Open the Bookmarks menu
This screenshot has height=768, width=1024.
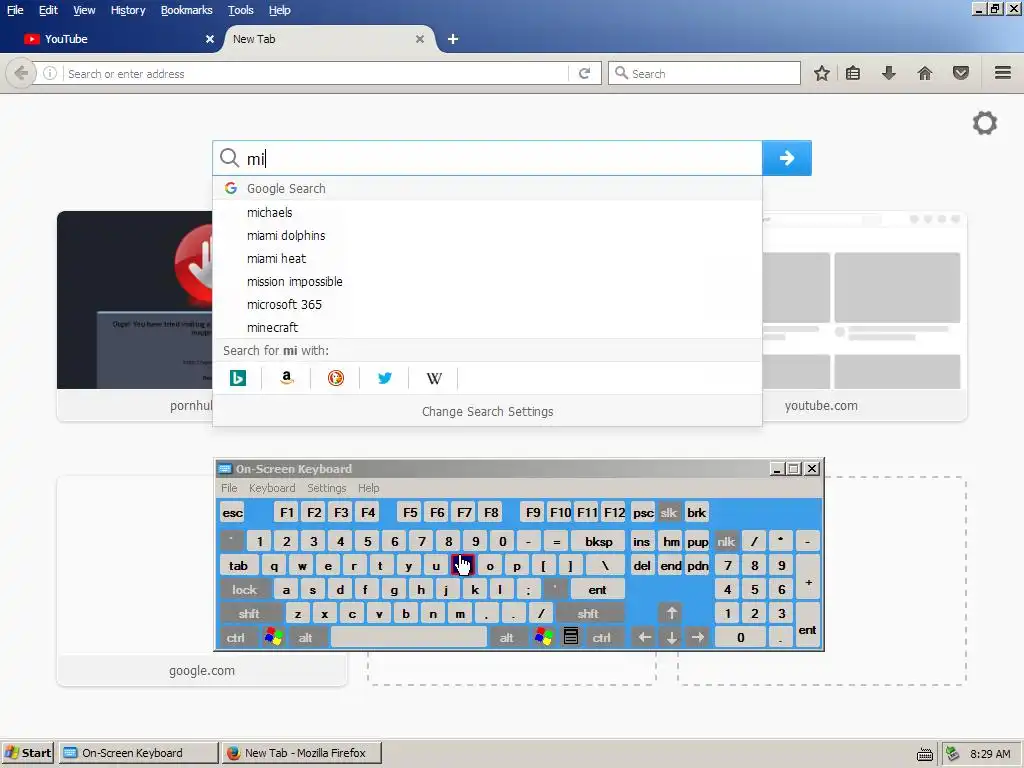187,10
